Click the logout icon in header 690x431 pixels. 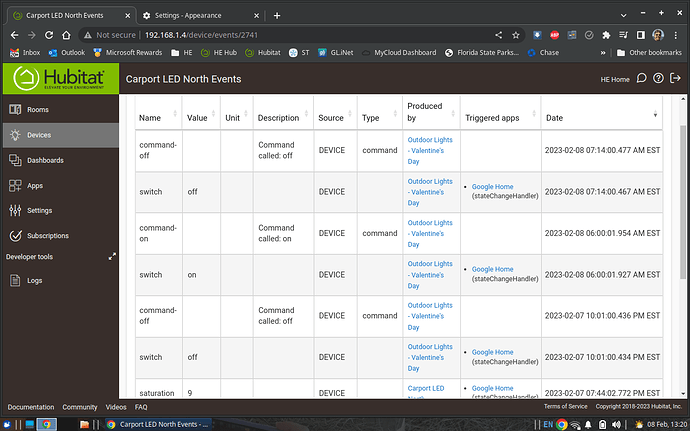coord(675,78)
